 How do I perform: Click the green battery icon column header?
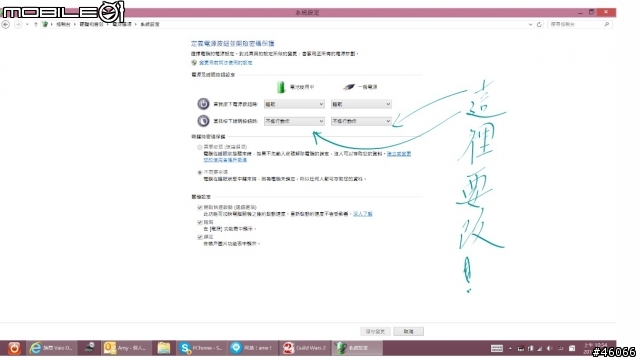coord(280,87)
